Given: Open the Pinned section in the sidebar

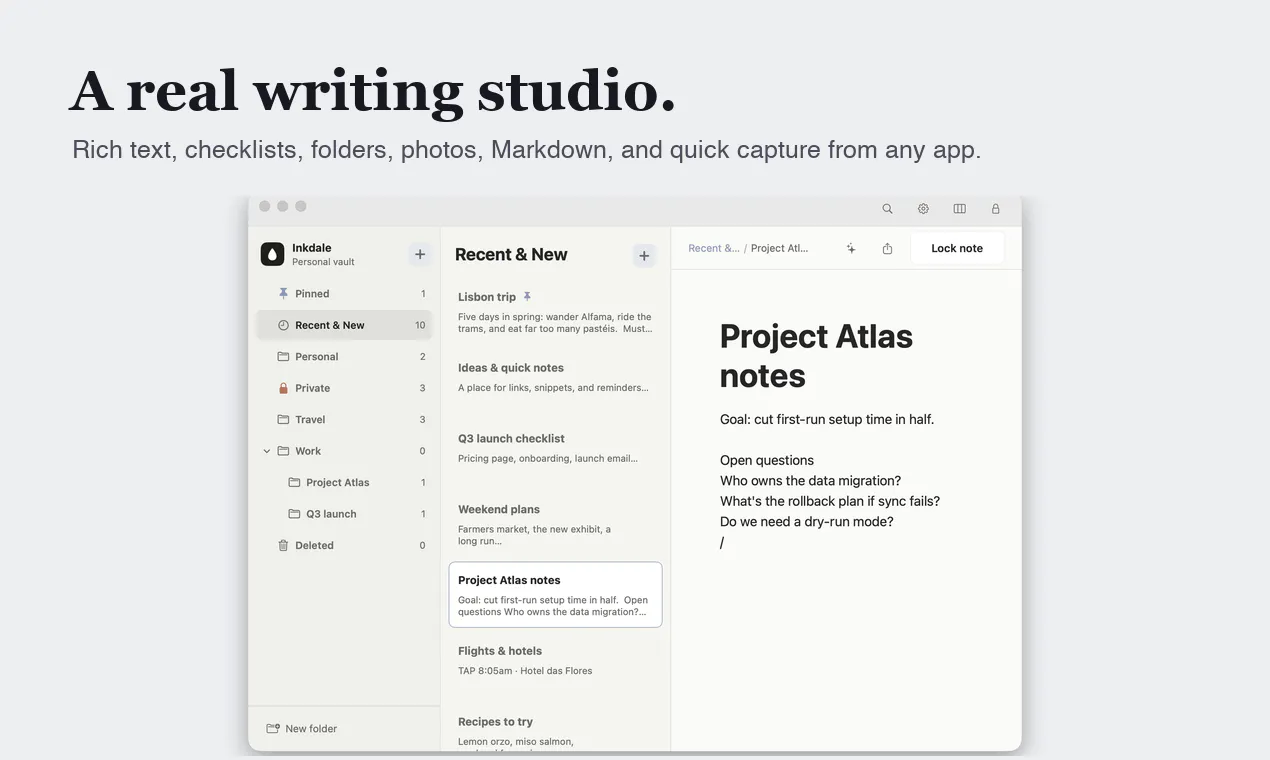Looking at the screenshot, I should pos(344,294).
